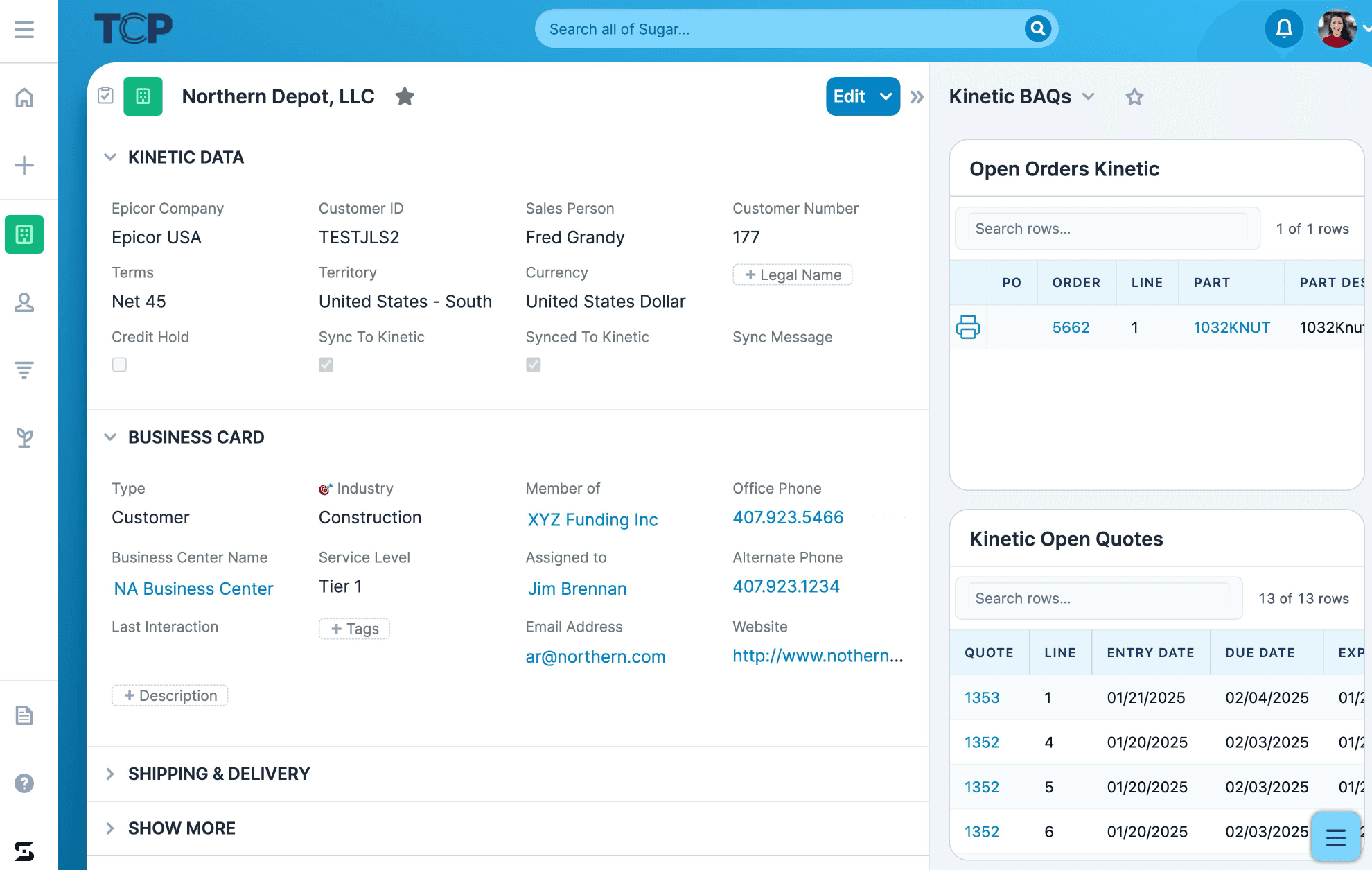1372x870 pixels.
Task: Collapse side panel with double-chevron icon
Action: tap(917, 97)
